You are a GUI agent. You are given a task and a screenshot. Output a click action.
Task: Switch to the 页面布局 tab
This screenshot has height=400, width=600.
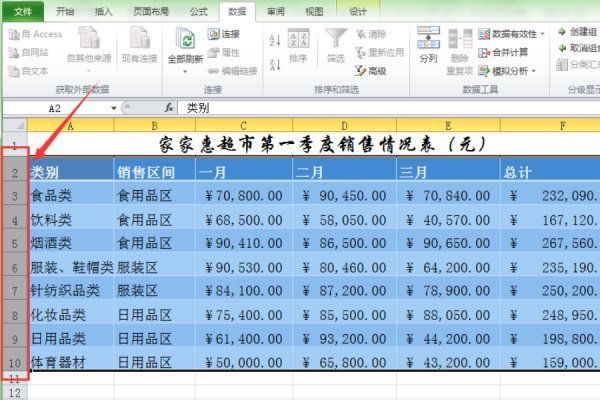point(151,11)
